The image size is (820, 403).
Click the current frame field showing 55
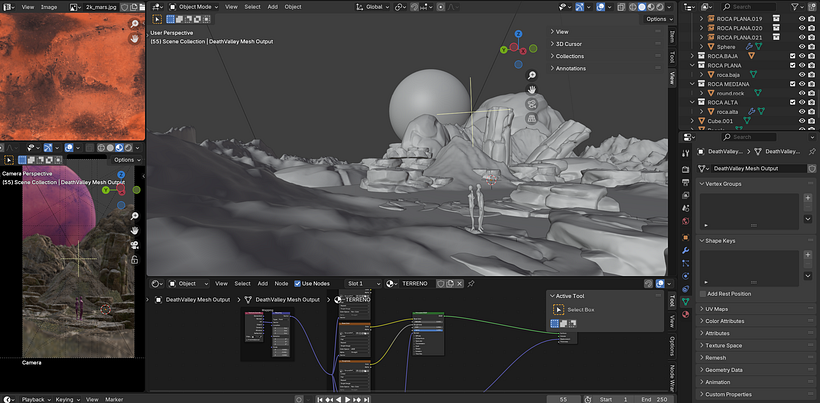[x=563, y=399]
